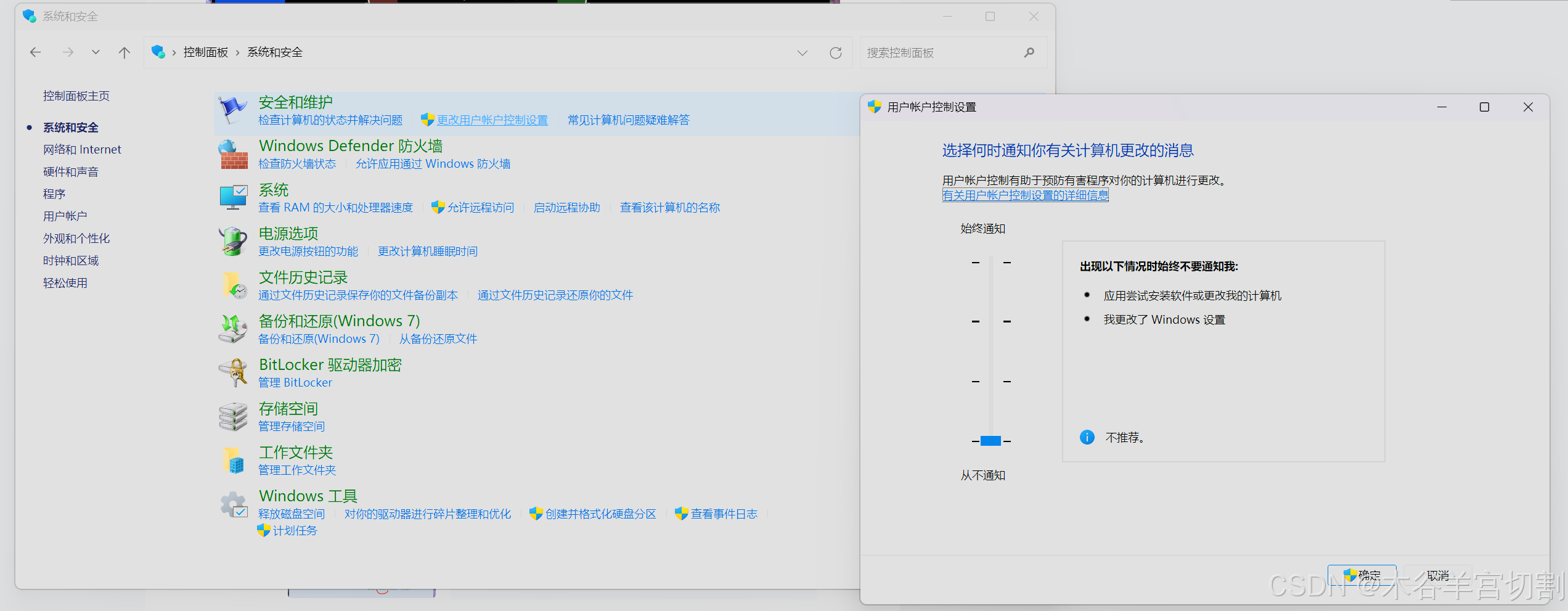Click the BitLocker key and lock icon
The image size is (1568, 611).
233,372
